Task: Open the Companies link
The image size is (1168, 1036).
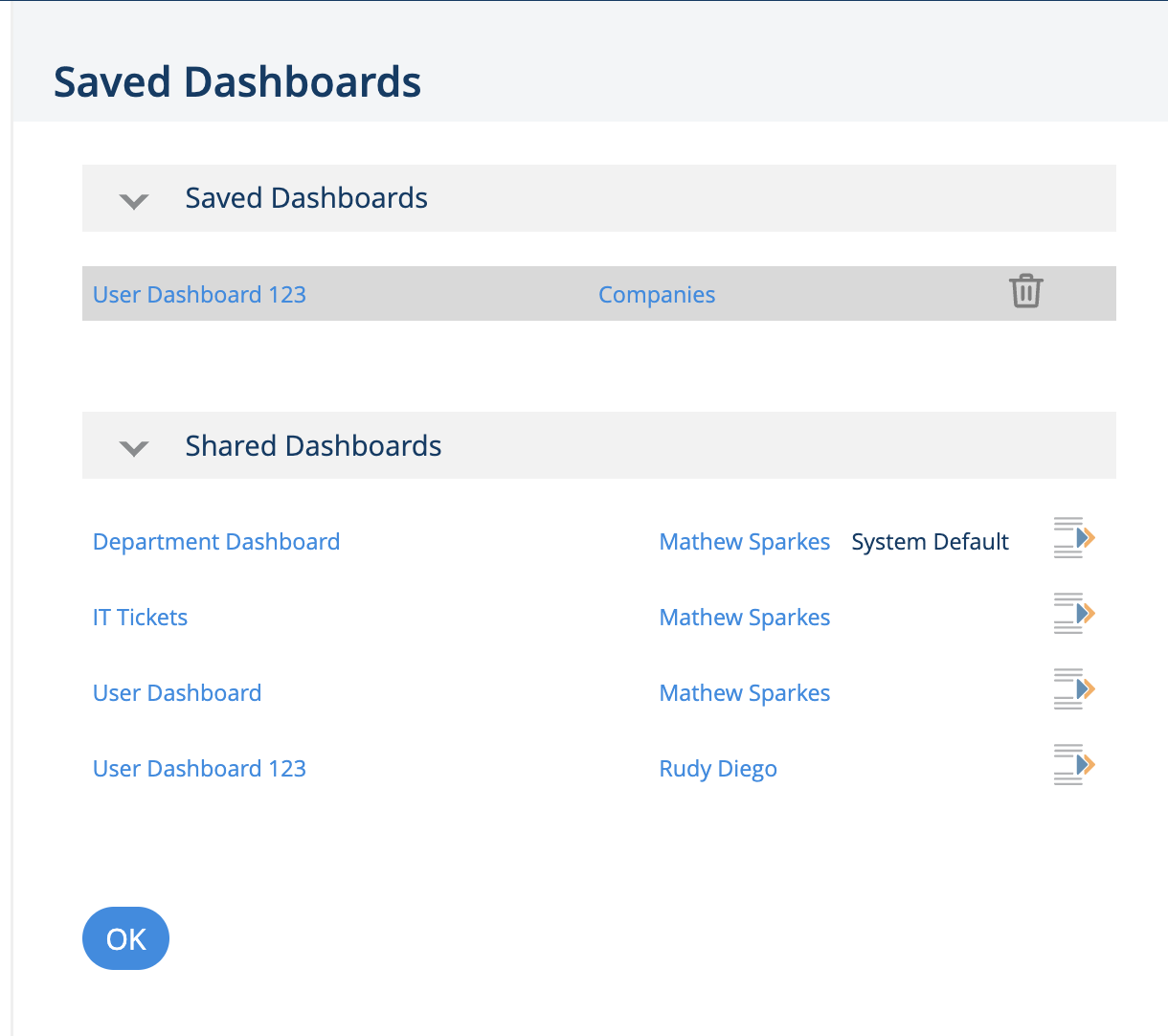Action: point(657,295)
